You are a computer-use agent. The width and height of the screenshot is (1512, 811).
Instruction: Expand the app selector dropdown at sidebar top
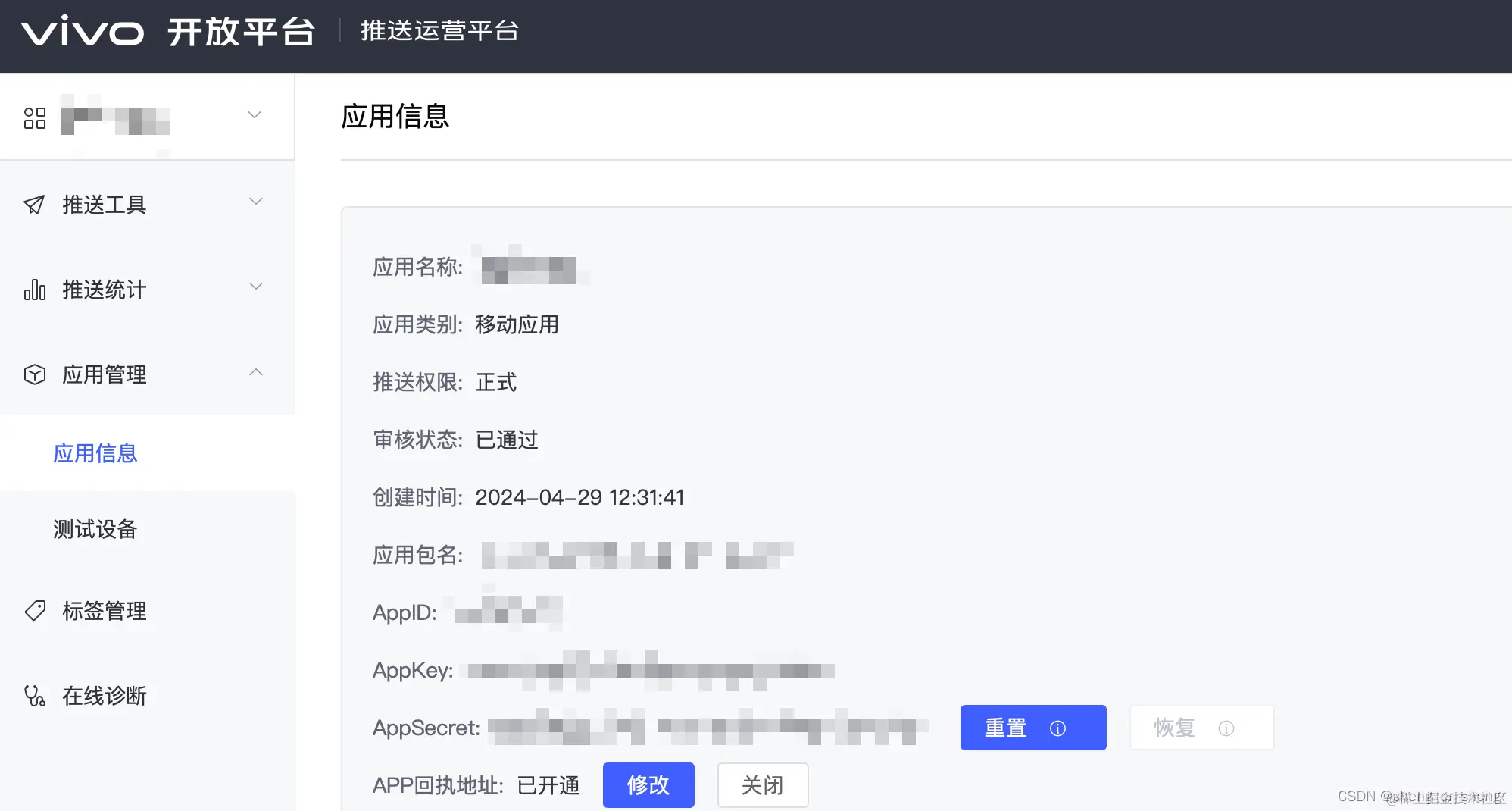[254, 114]
